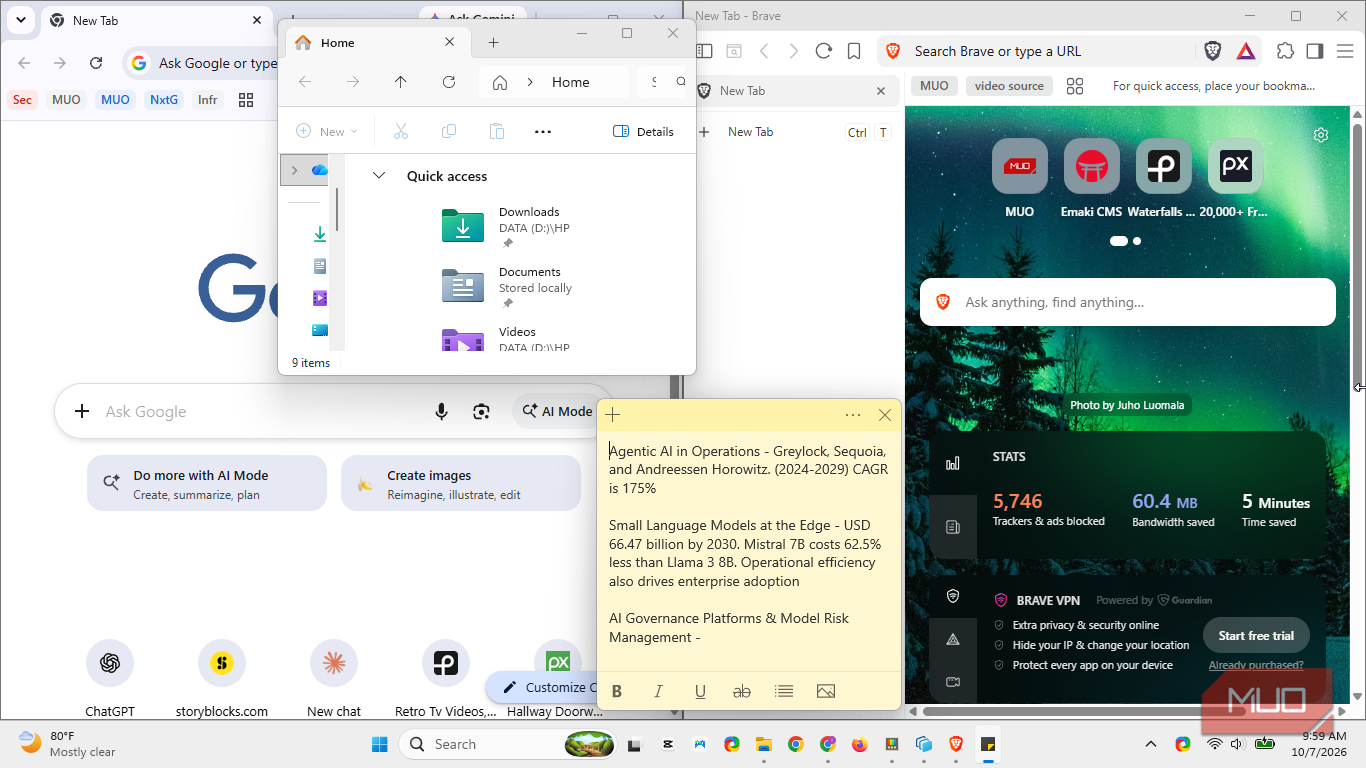Open Brave Rewards triangle icon
The image size is (1366, 768).
click(1246, 51)
